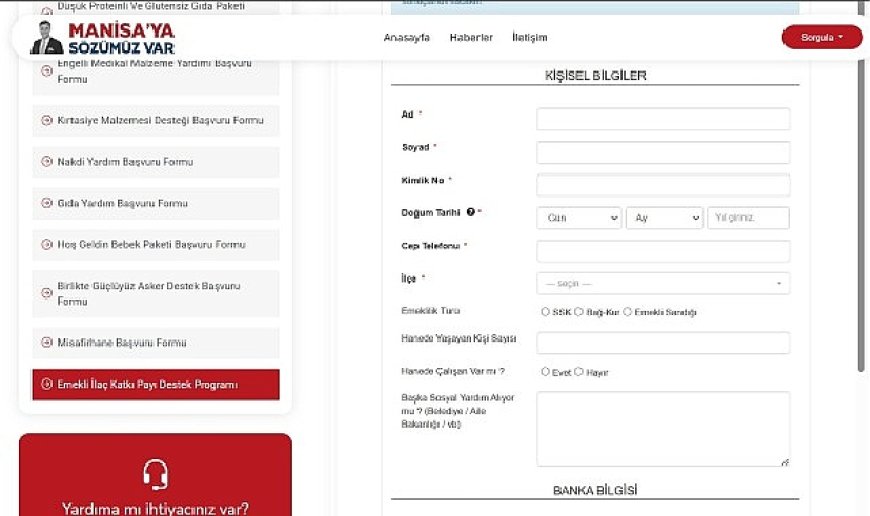Click the red Sorgula button
Viewport: 870px width, 516px height.
pyautogui.click(x=821, y=38)
